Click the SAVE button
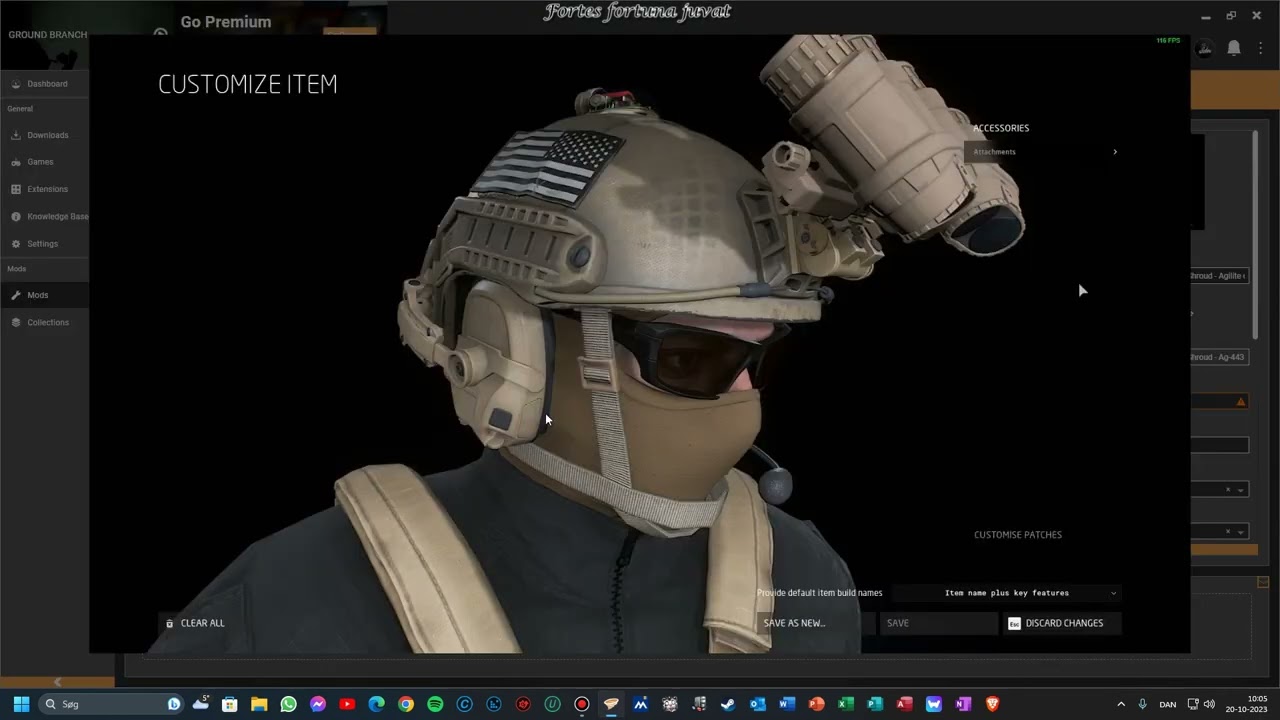 [938, 623]
